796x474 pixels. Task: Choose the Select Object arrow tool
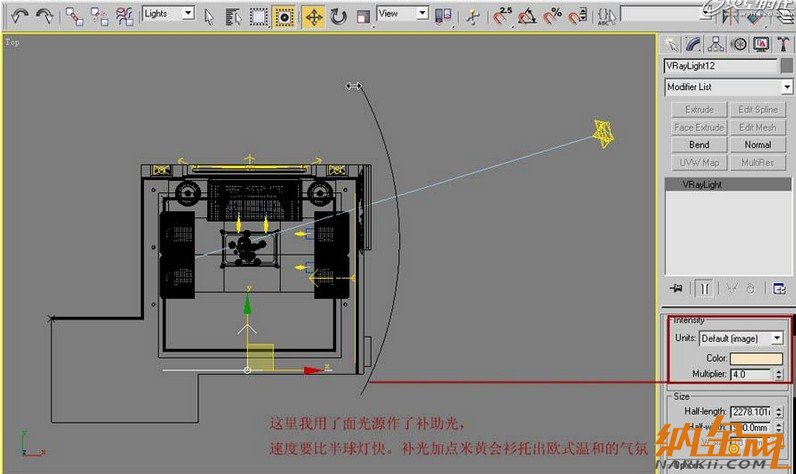(209, 15)
